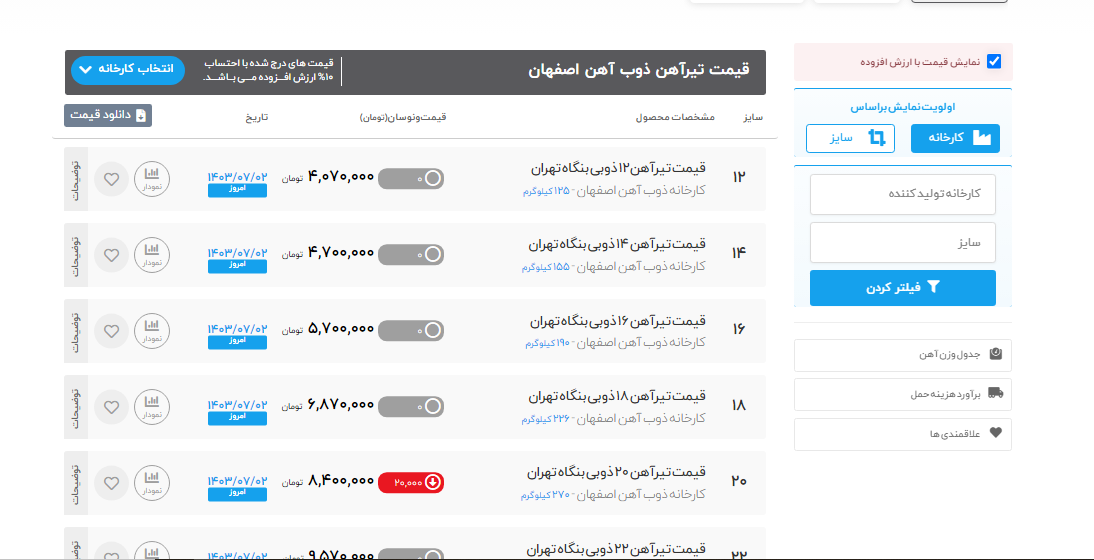Open برآورد هزینه حمل shipping estimate
This screenshot has height=560, width=1094.
tap(902, 394)
